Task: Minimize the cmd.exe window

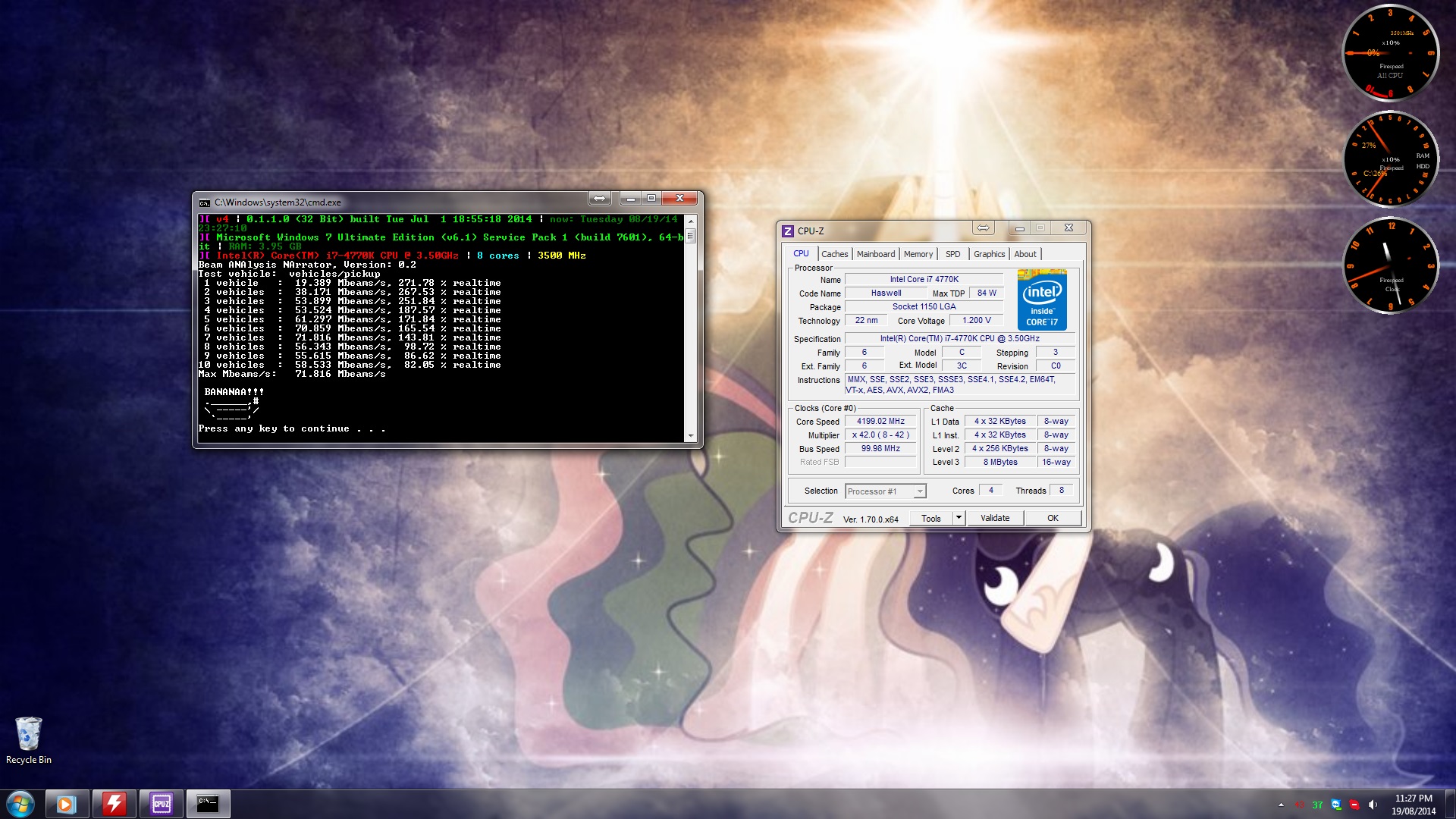Action: (x=630, y=198)
